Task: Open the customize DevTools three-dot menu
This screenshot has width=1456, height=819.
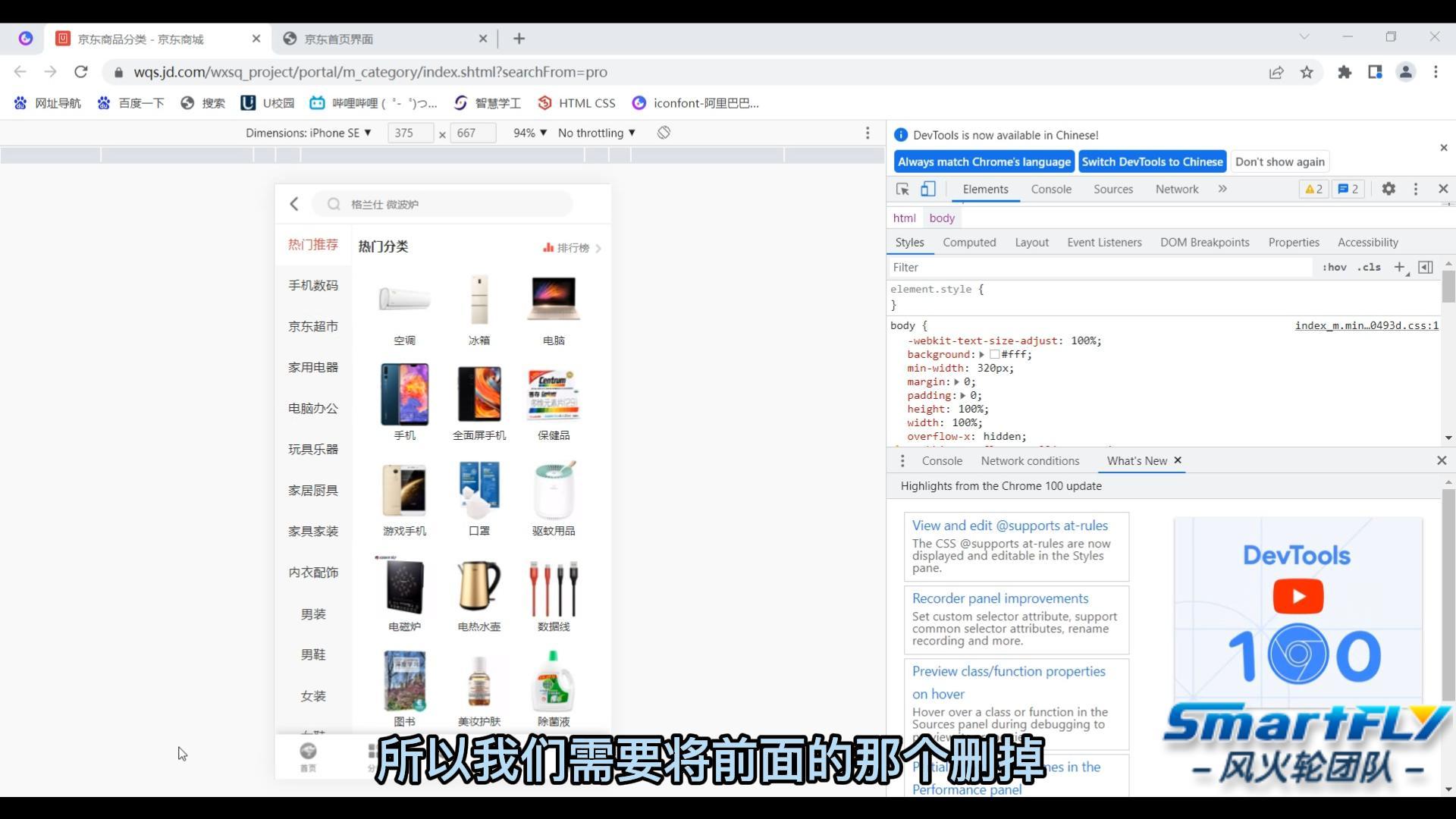Action: point(1415,189)
